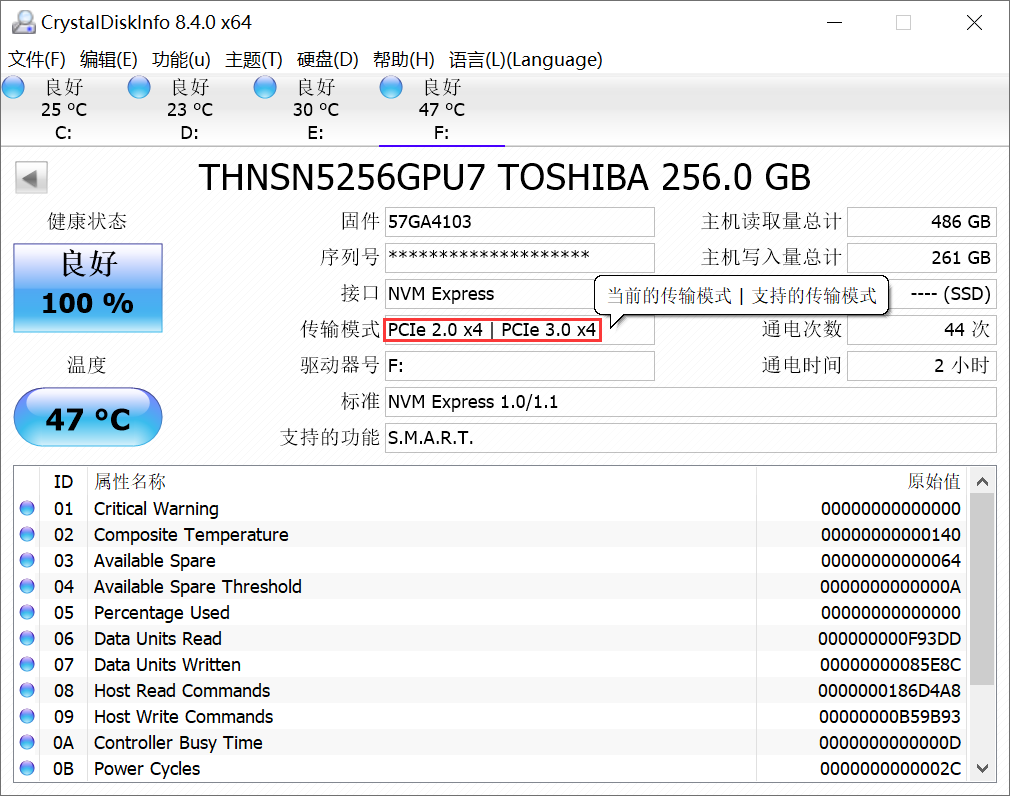Click the E: drive blue status orb
Screen dimensions: 1010x796
[265, 88]
